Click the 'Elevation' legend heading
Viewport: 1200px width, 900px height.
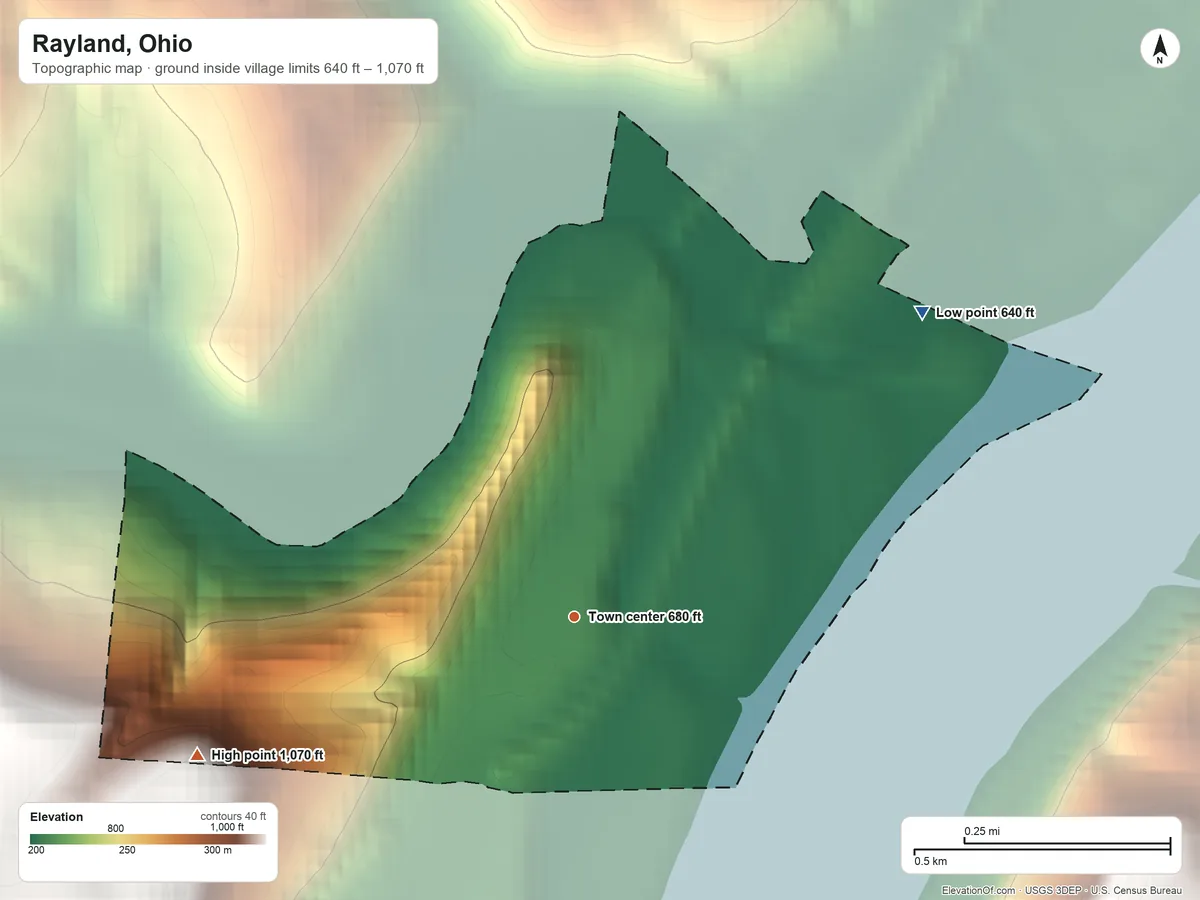[57, 817]
